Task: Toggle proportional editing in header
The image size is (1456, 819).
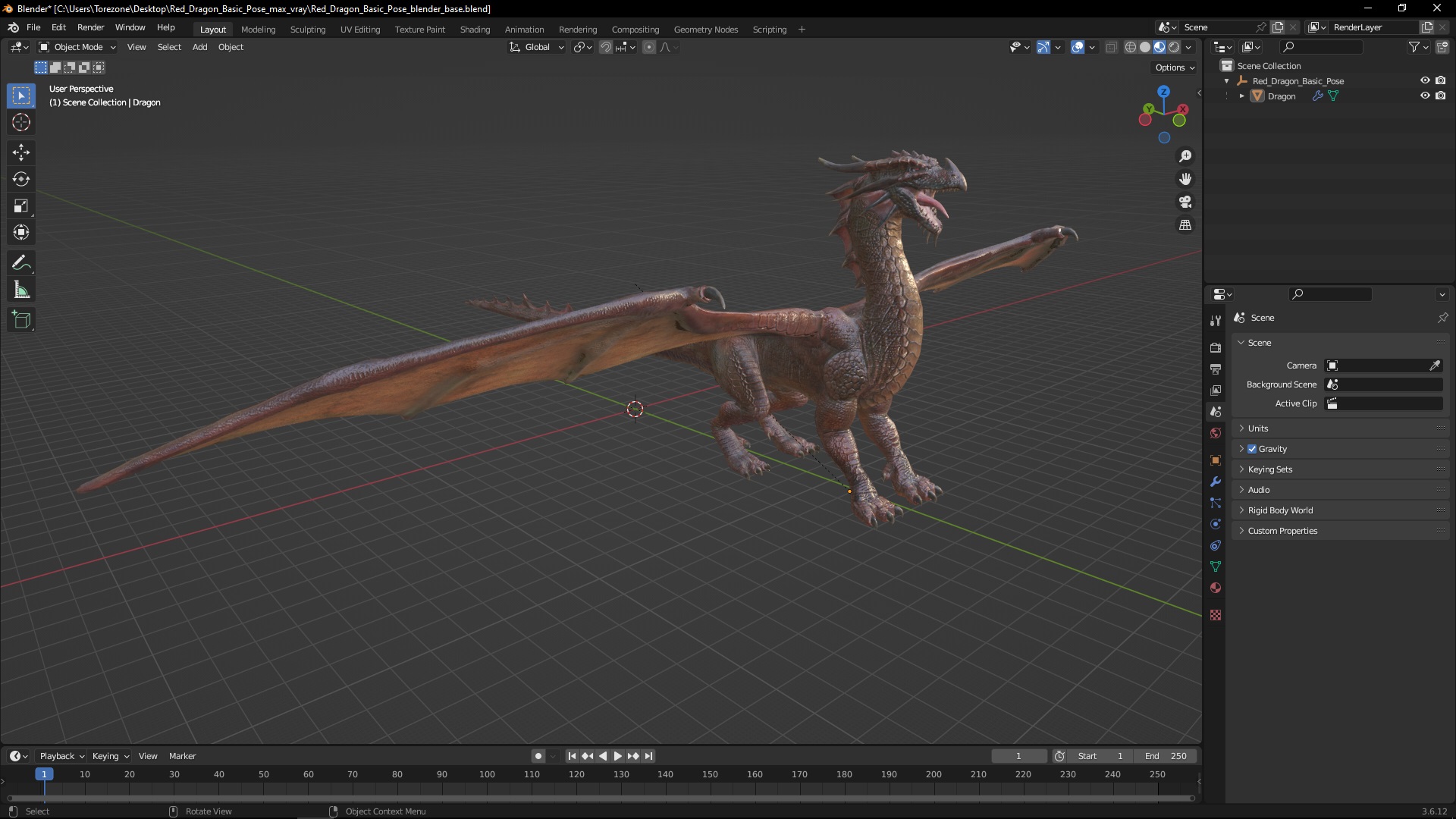Action: [649, 47]
